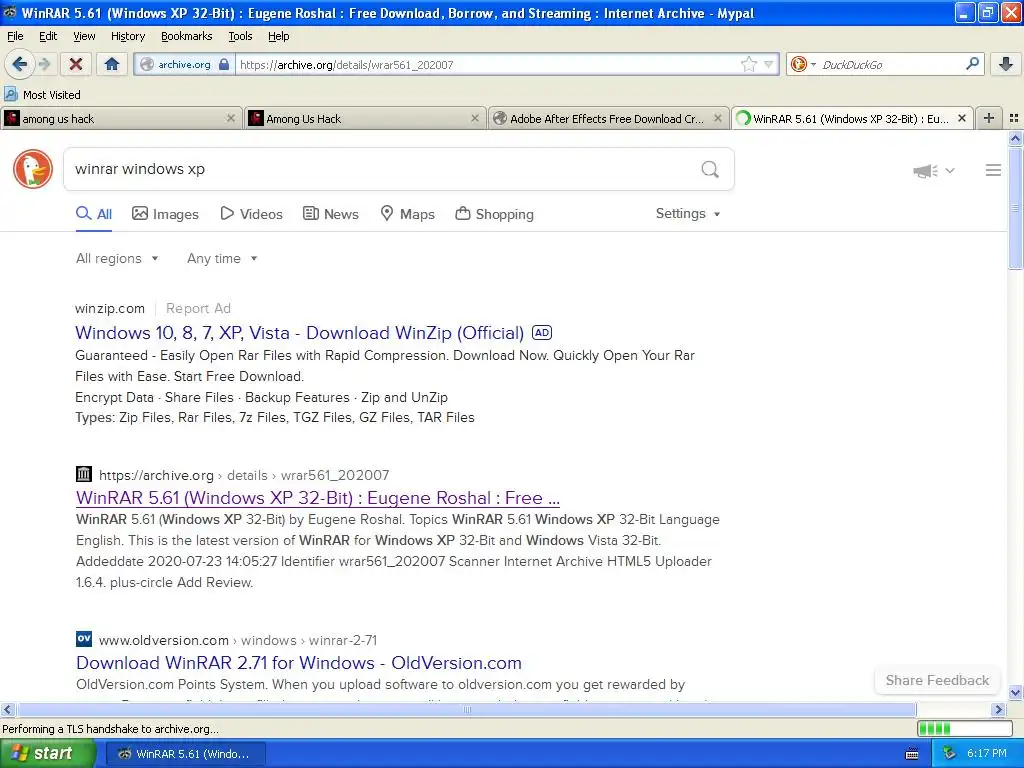Viewport: 1024px width, 768px height.
Task: Open the Bookmarks menu
Action: [186, 36]
